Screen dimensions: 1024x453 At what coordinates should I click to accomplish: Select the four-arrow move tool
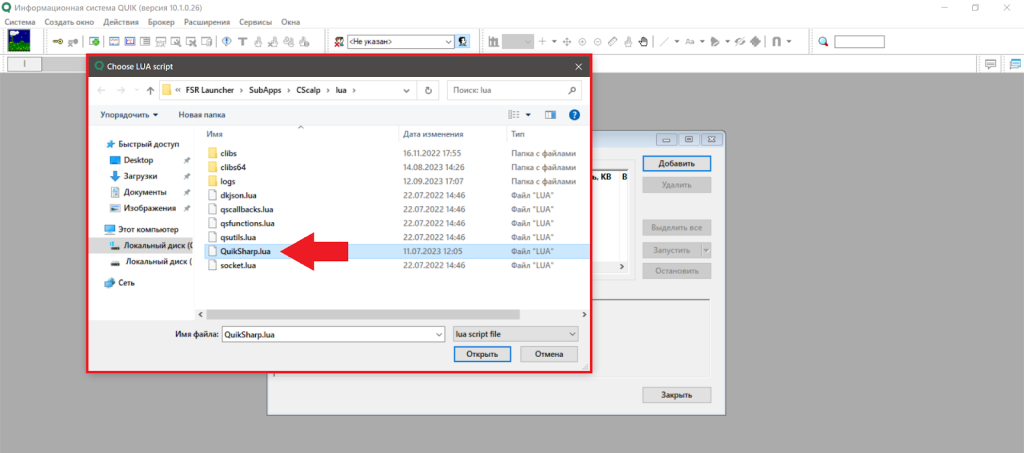click(x=567, y=41)
